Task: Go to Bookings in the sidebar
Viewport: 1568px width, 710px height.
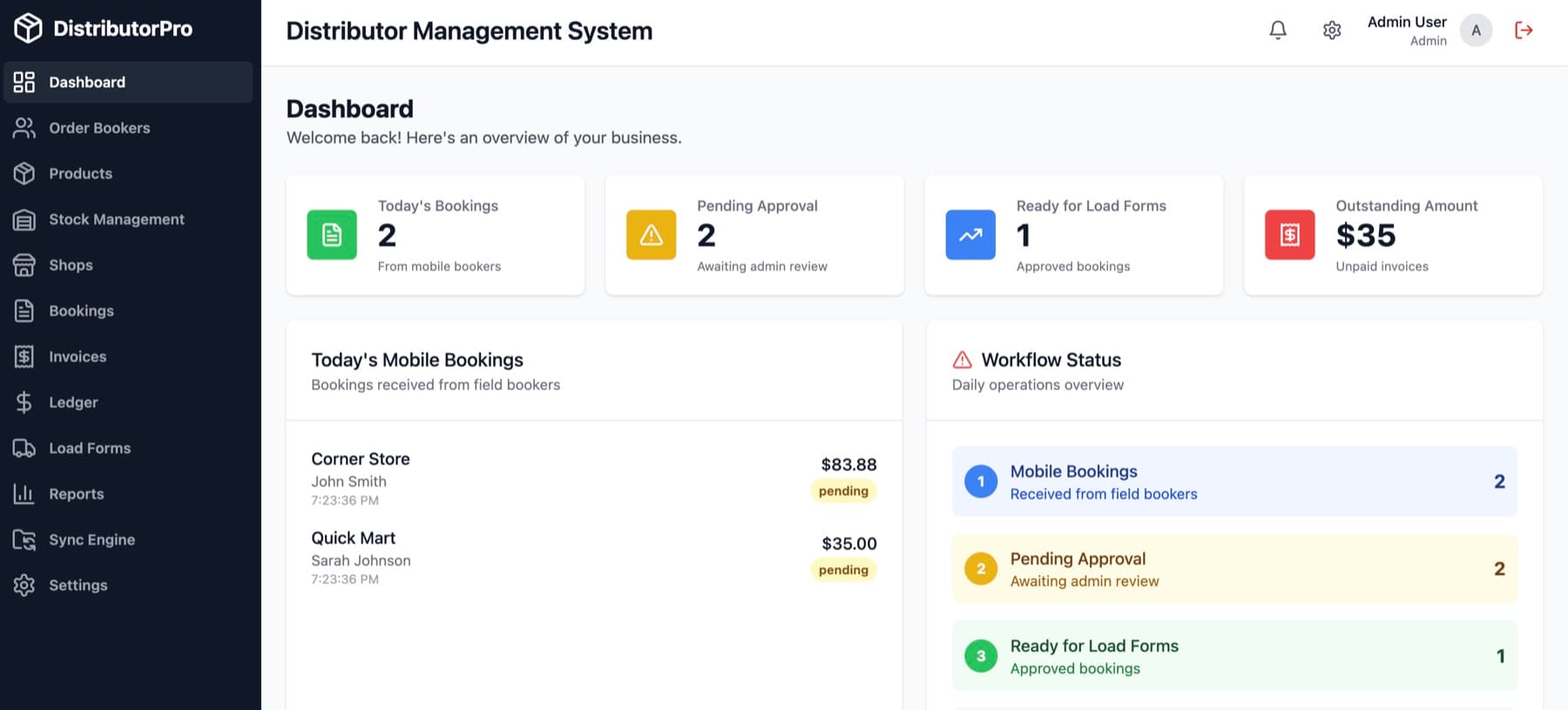Action: tap(128, 311)
